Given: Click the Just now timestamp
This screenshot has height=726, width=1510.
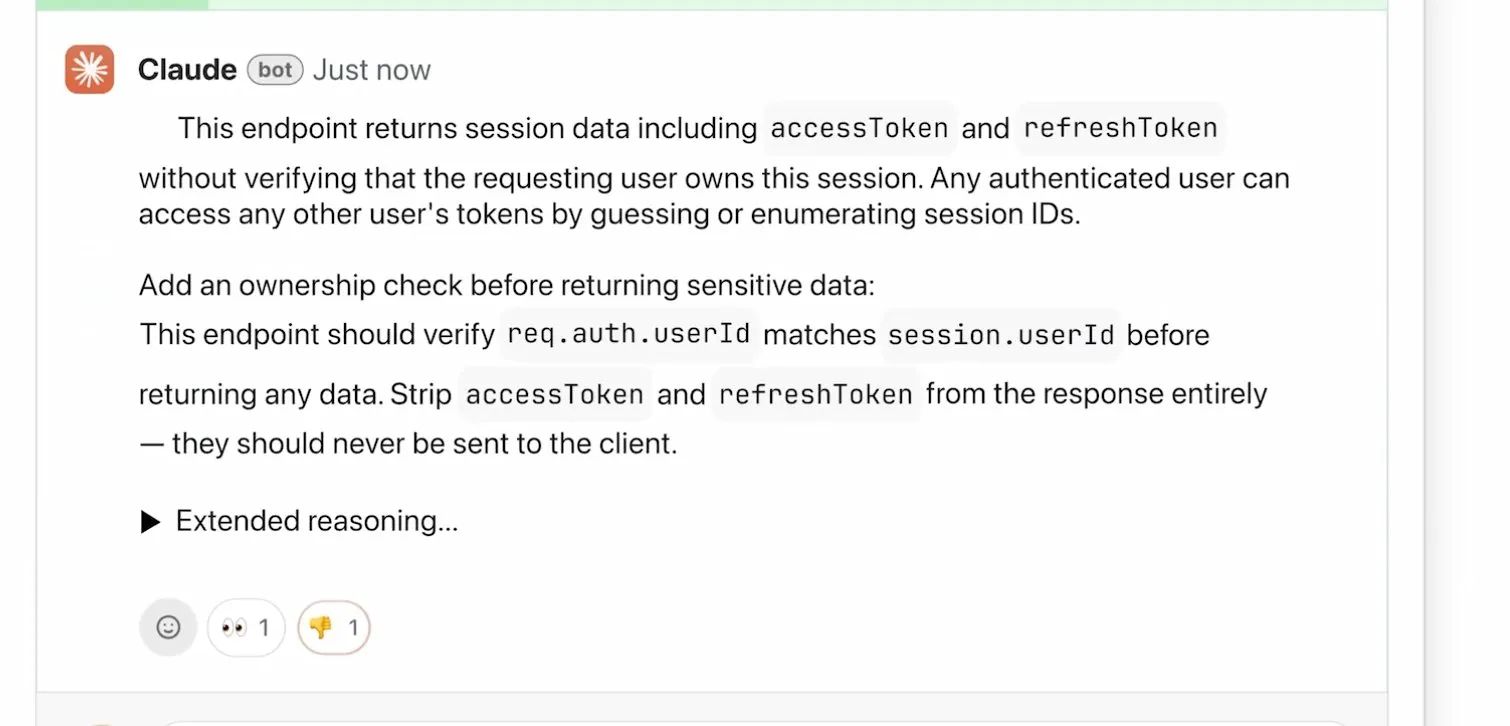Looking at the screenshot, I should tap(372, 70).
